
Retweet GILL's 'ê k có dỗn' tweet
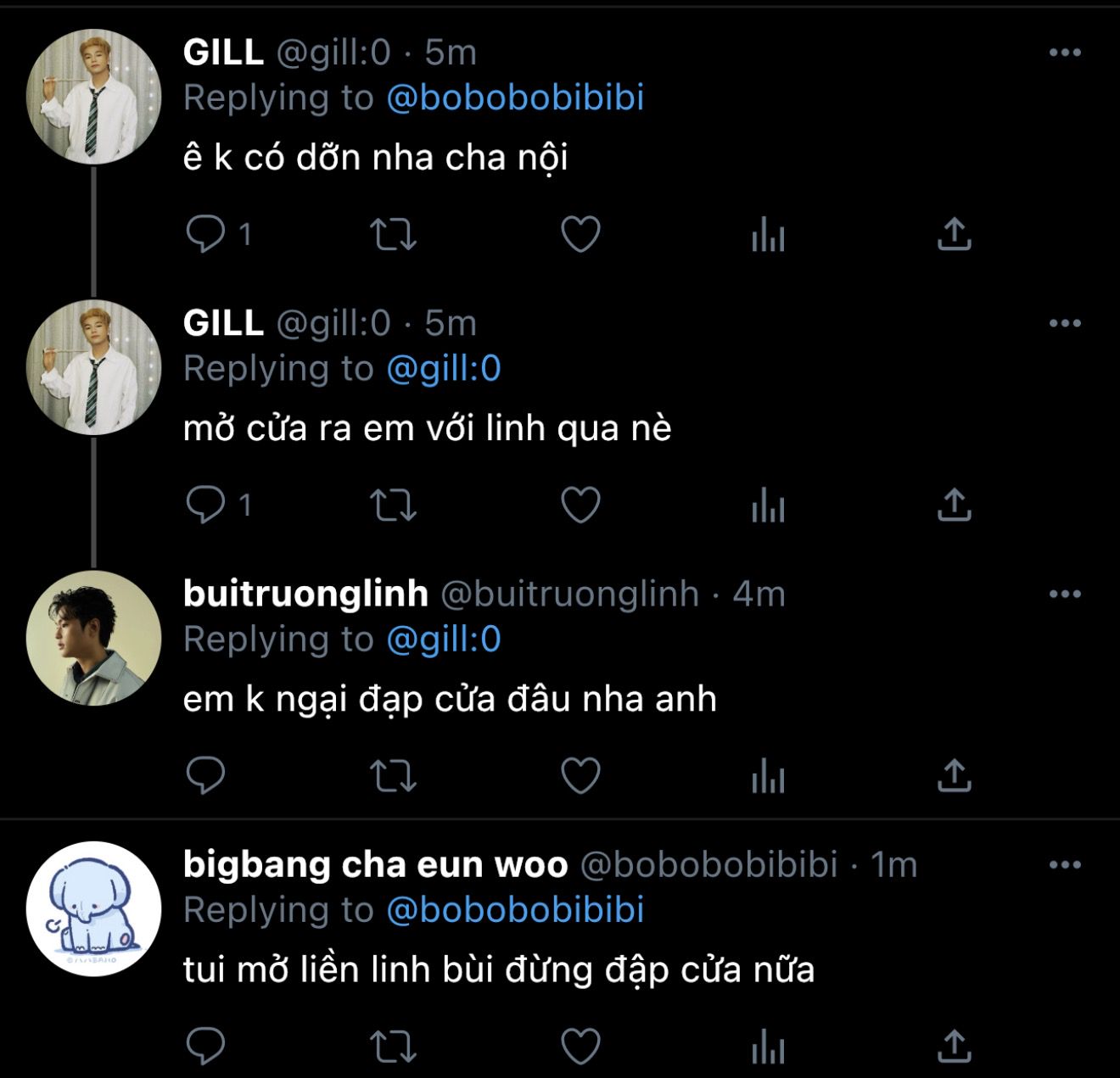[x=393, y=234]
